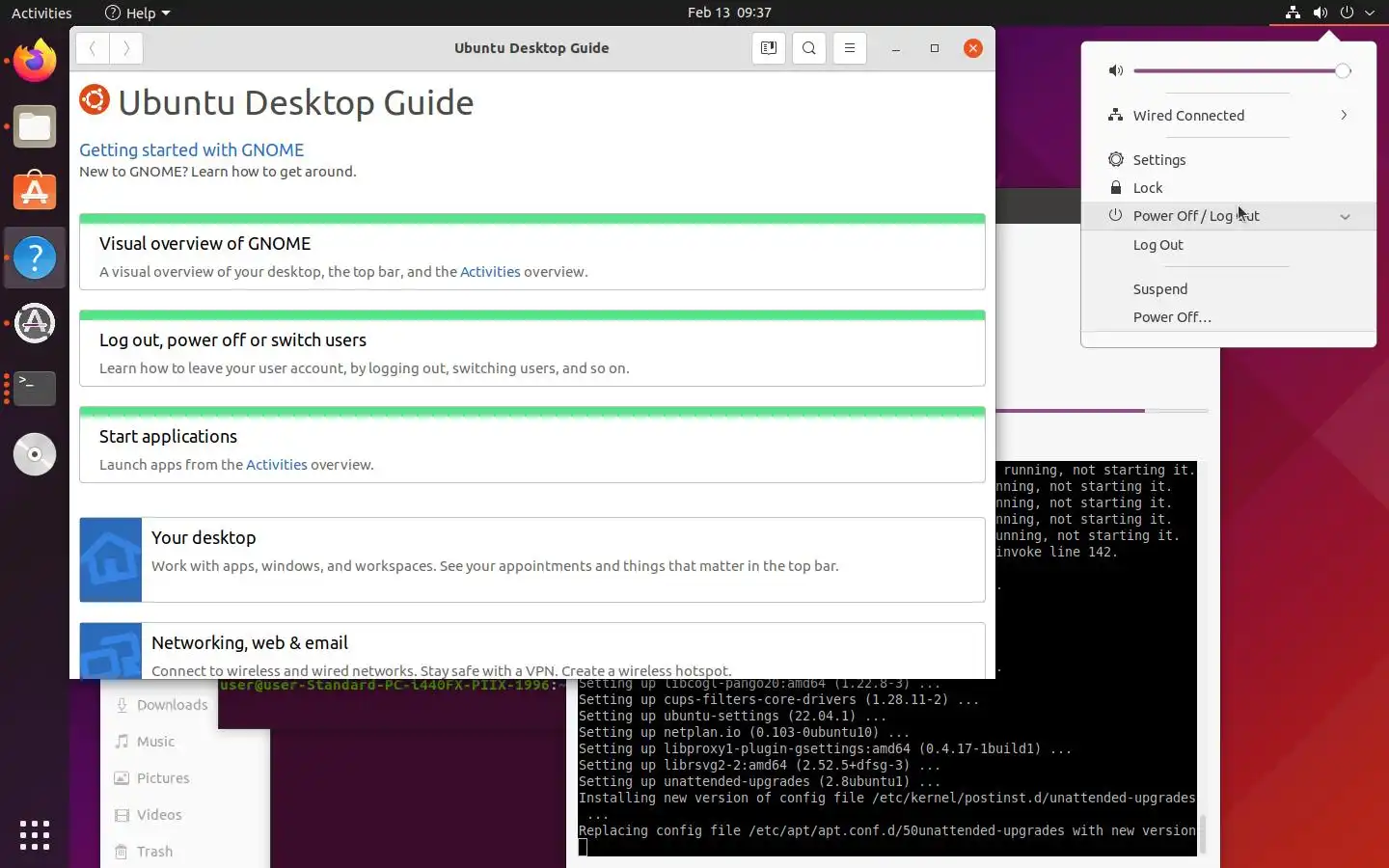Click the Activities link in Visual overview card

point(490,272)
